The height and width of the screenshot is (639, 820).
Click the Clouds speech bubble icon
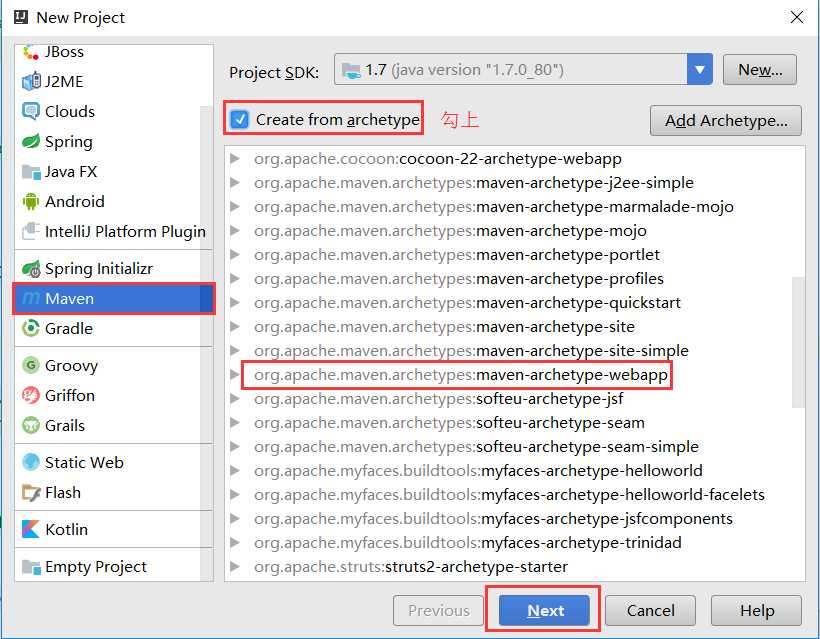31,111
